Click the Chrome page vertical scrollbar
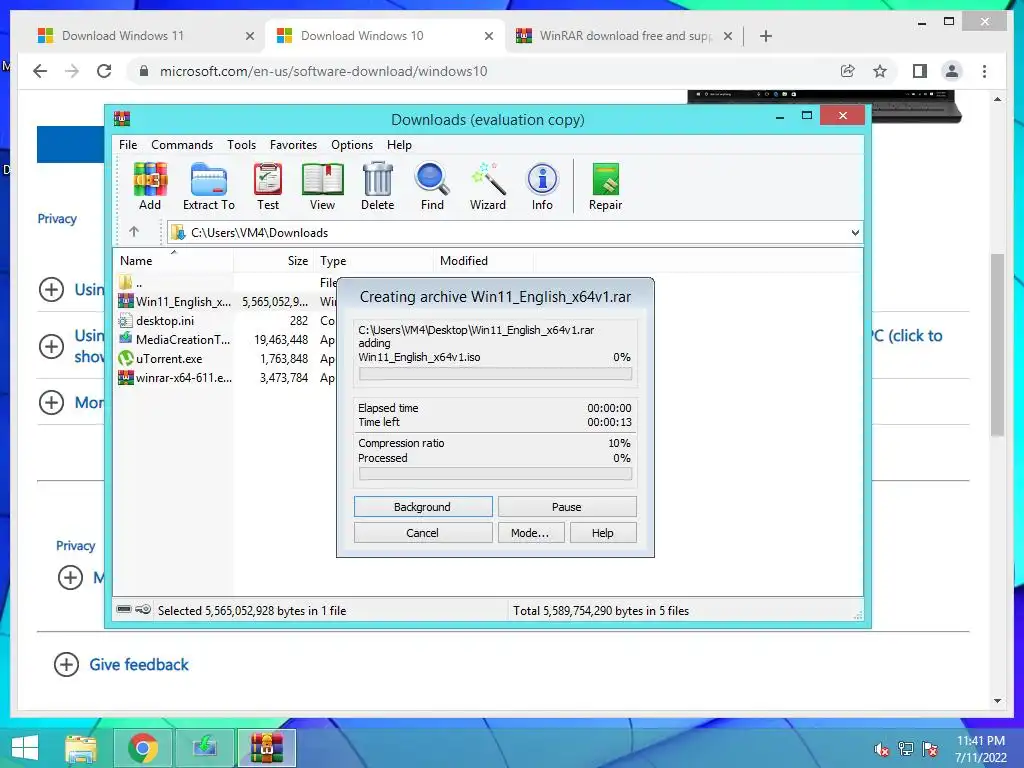Viewport: 1024px width, 768px height. [997, 345]
